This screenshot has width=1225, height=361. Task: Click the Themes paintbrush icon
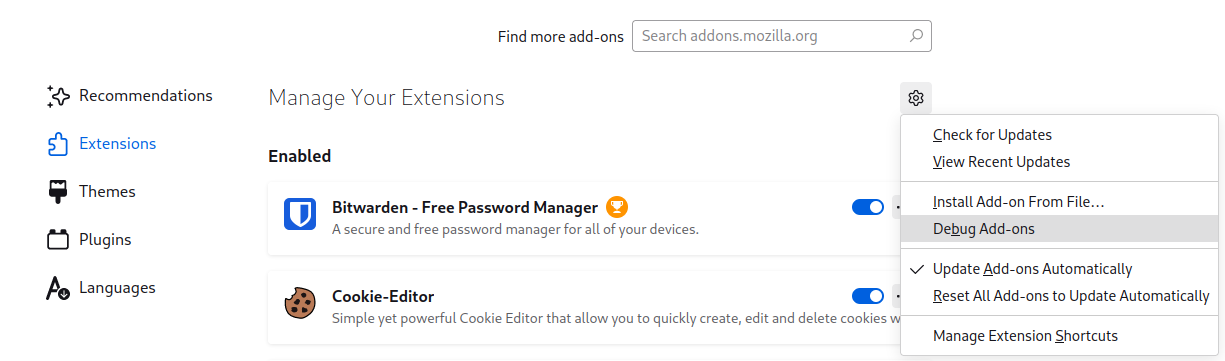pyautogui.click(x=58, y=192)
